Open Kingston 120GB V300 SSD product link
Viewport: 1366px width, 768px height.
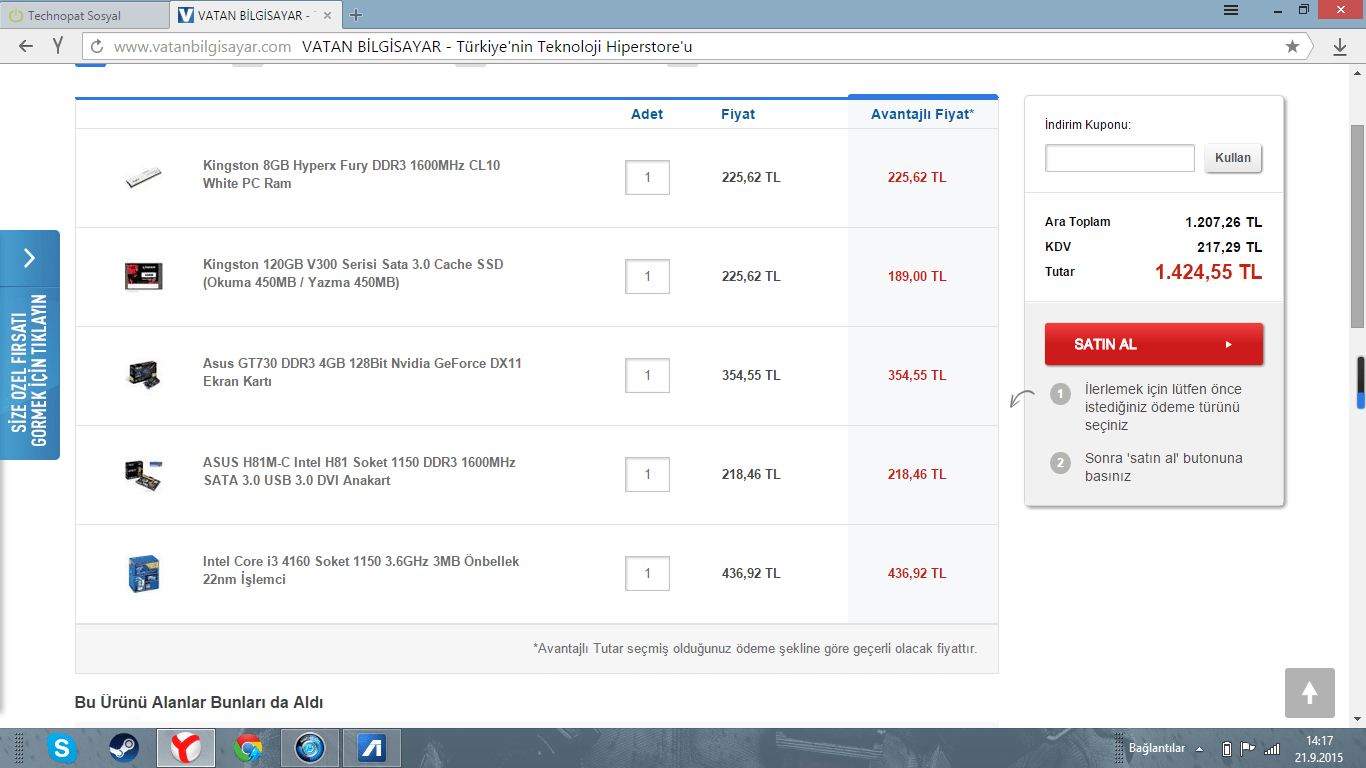pyautogui.click(x=353, y=273)
